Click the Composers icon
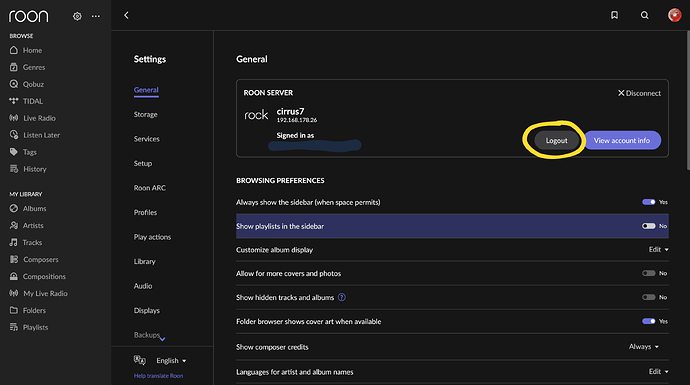Viewport: 690px width, 385px height. [14, 259]
